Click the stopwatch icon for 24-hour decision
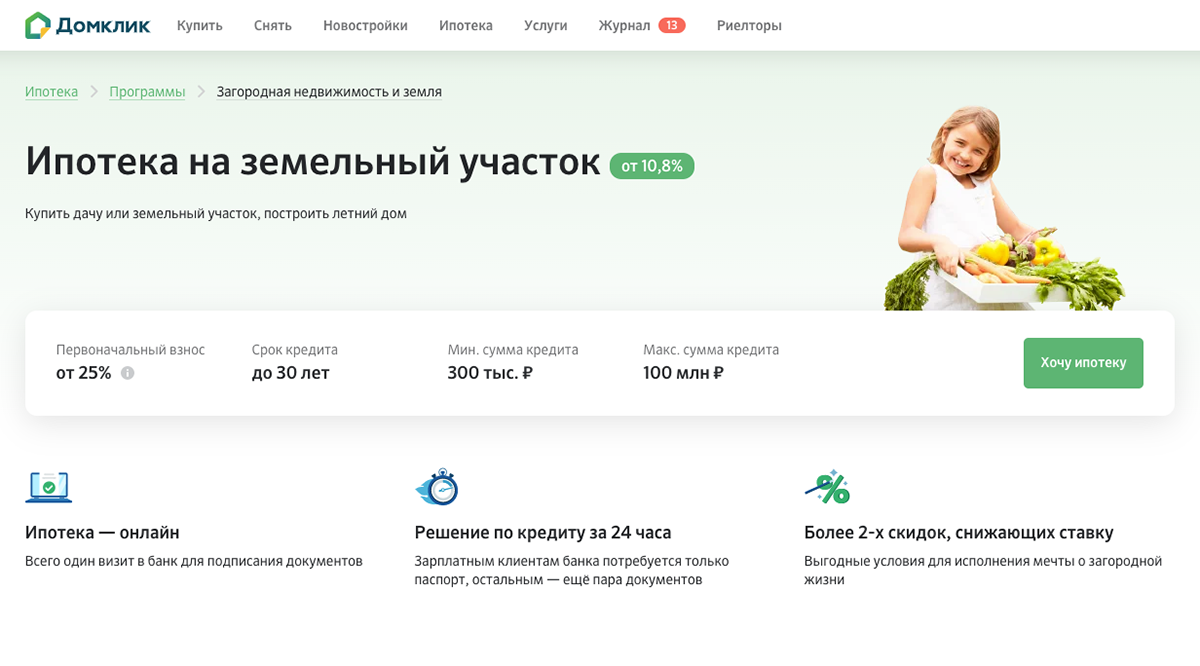The height and width of the screenshot is (666, 1200). click(x=437, y=487)
